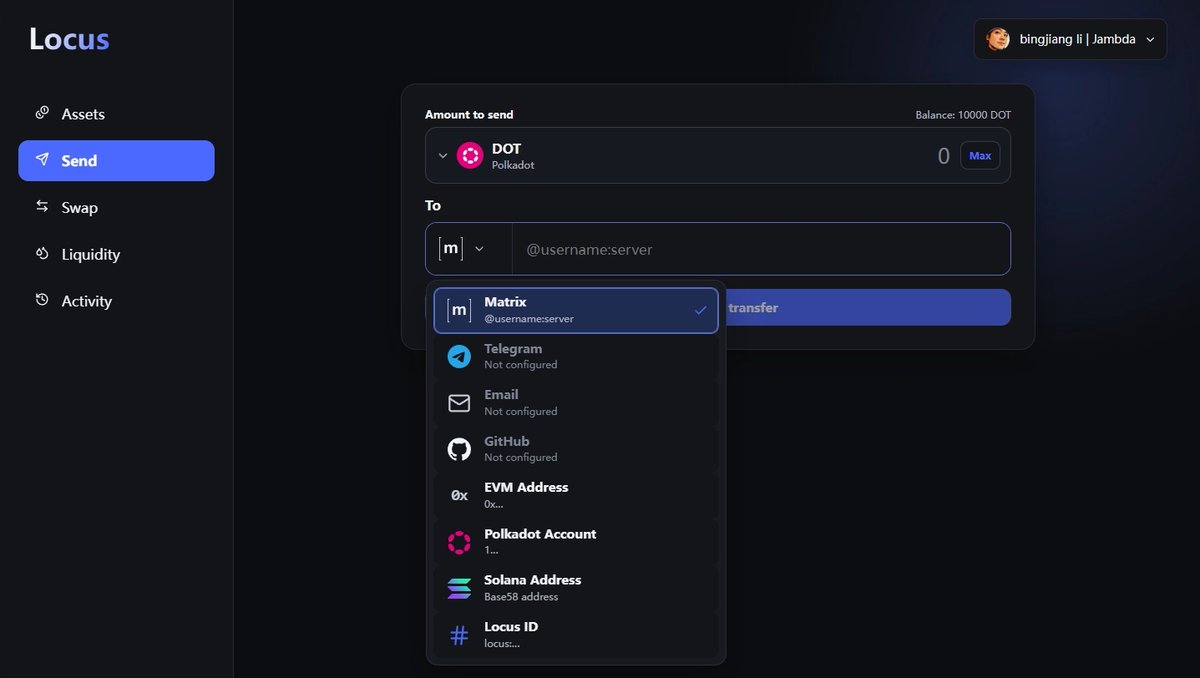Click the Polkadot Account ring icon
This screenshot has width=1200, height=678.
pos(459,542)
